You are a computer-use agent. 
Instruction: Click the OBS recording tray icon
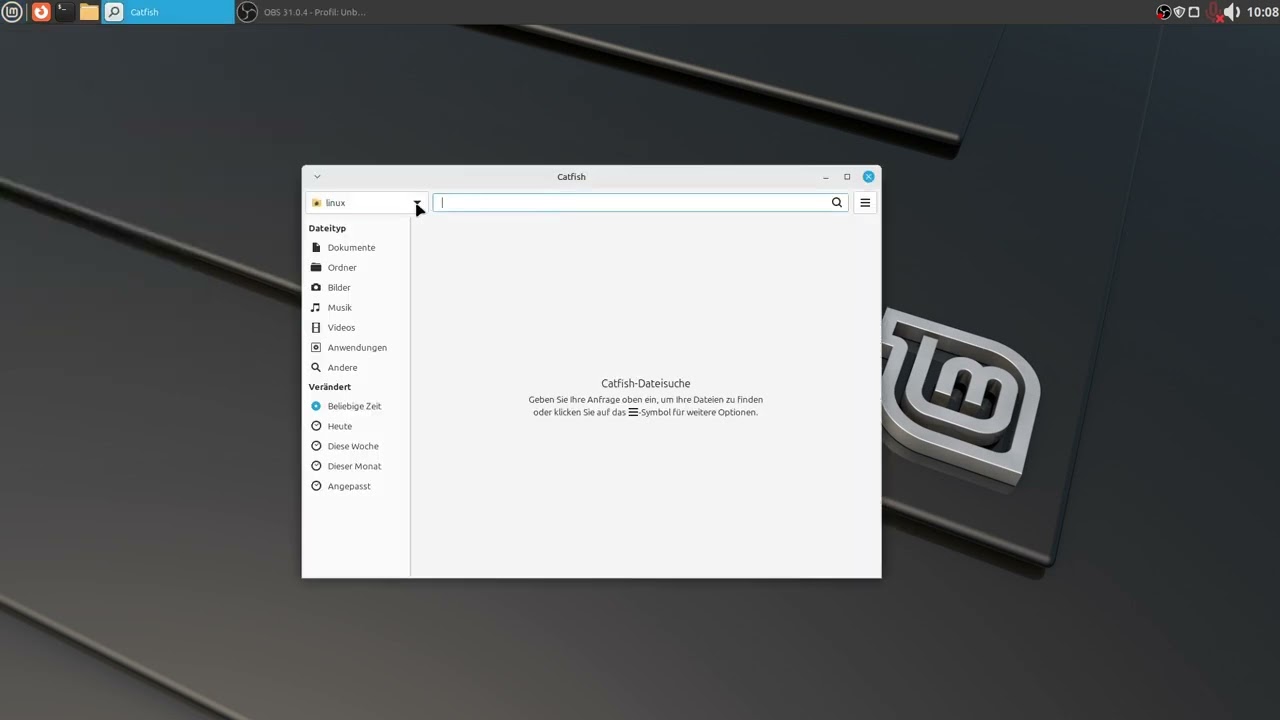pos(1163,12)
